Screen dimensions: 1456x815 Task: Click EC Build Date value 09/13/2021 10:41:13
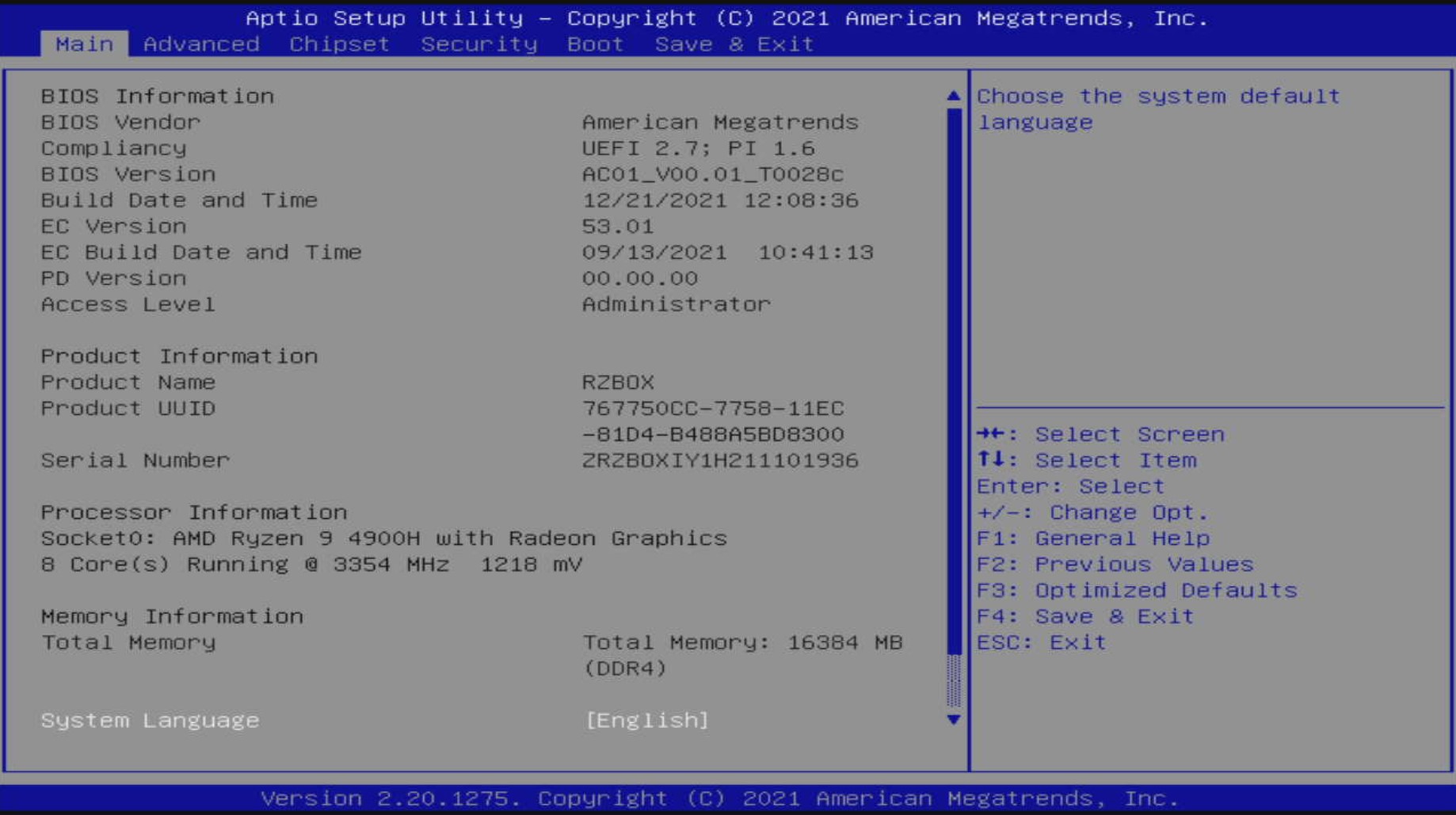click(x=727, y=253)
